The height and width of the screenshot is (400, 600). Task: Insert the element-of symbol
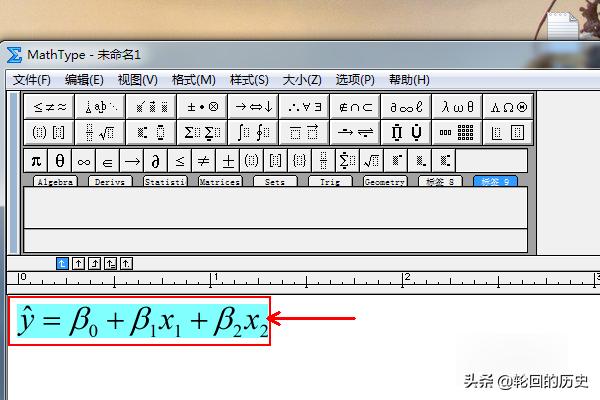click(x=108, y=160)
